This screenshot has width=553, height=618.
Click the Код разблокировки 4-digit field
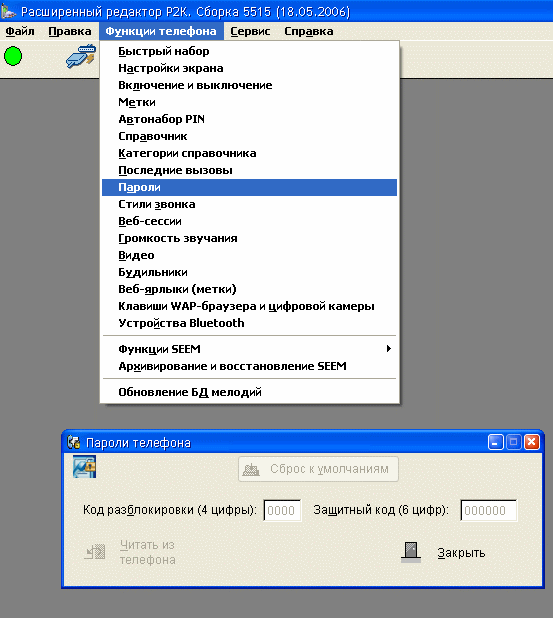(x=282, y=510)
